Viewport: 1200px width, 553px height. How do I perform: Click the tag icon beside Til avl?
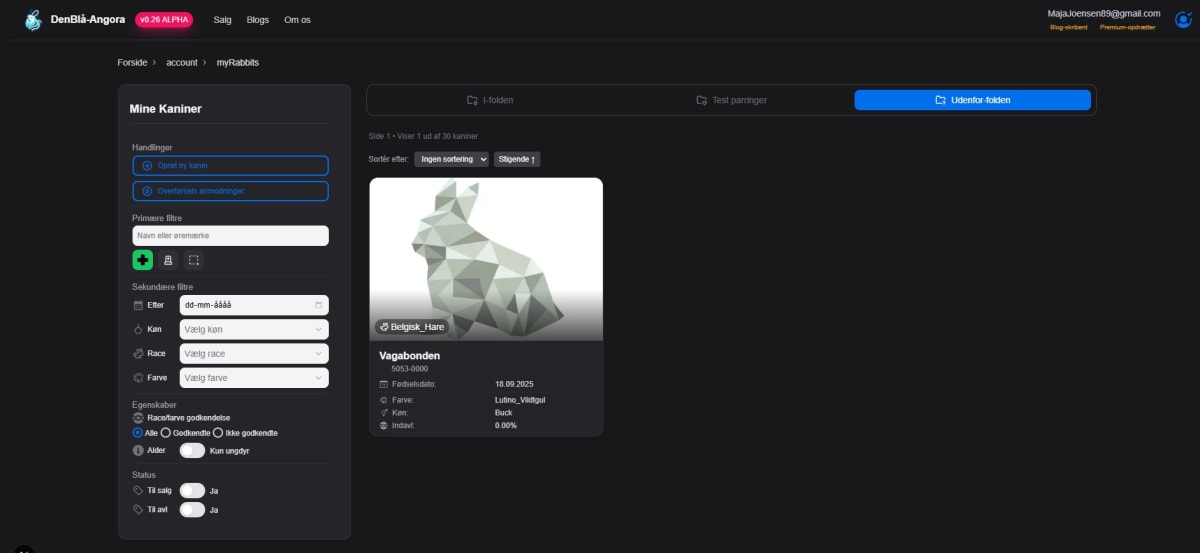[138, 510]
